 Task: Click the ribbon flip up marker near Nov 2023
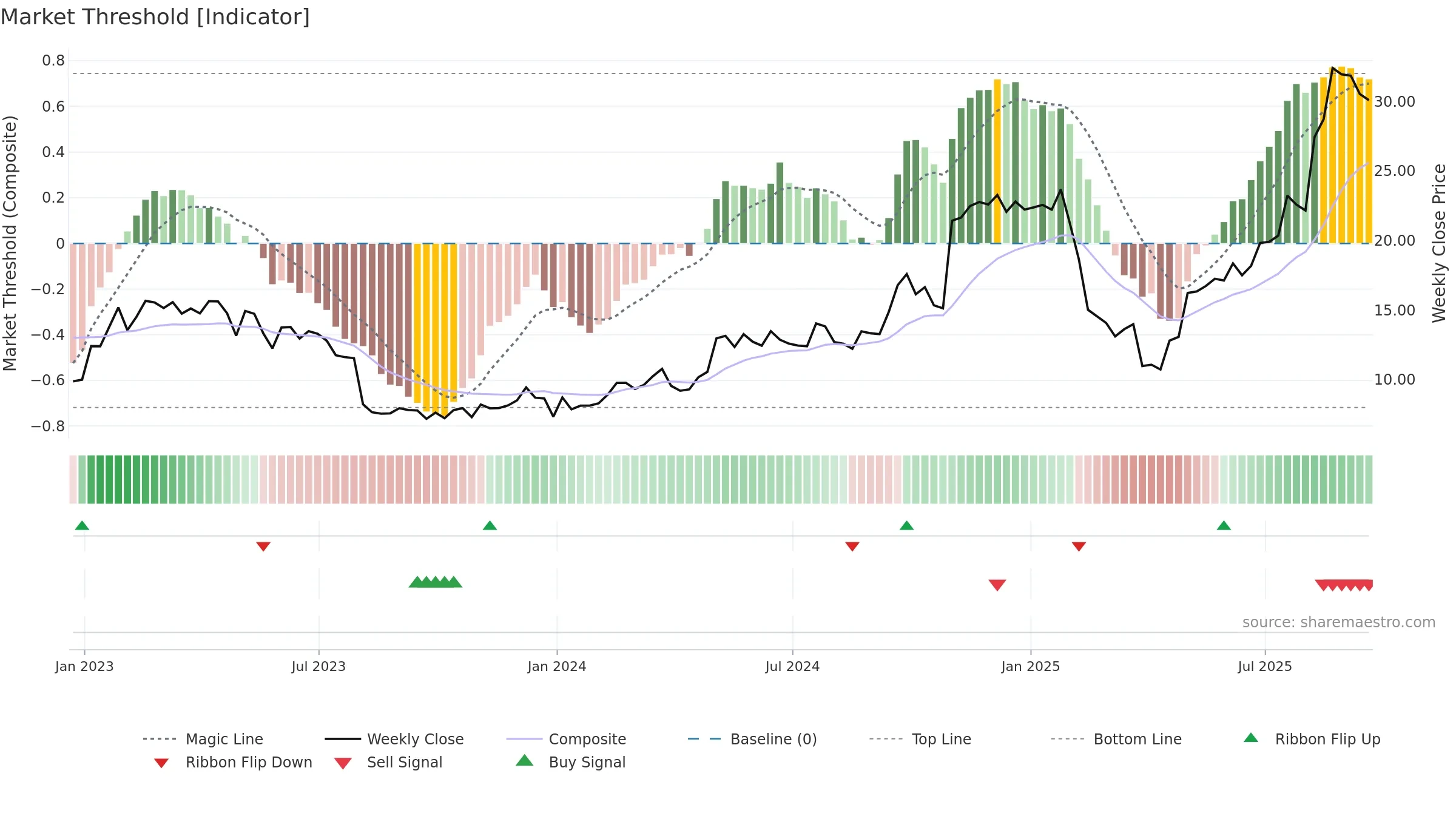490,525
